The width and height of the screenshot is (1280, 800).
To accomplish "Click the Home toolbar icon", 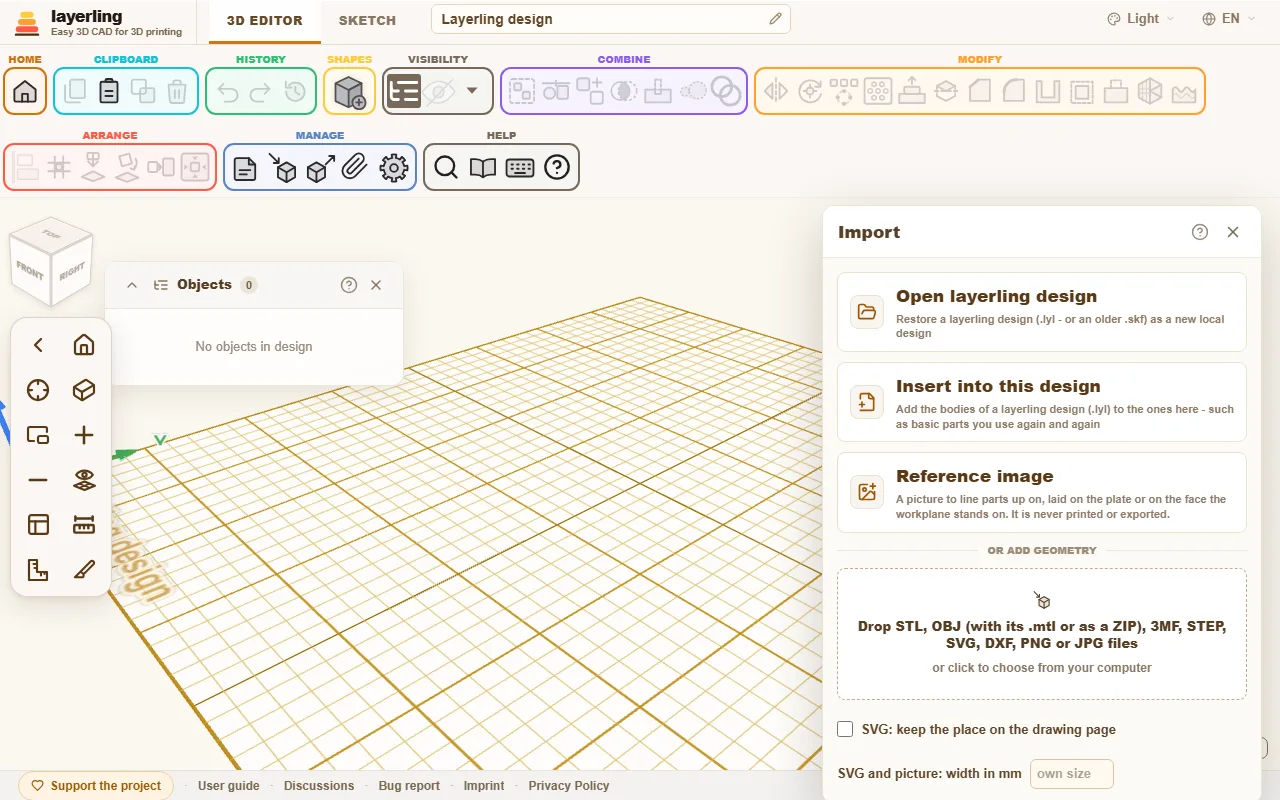I will pyautogui.click(x=25, y=91).
